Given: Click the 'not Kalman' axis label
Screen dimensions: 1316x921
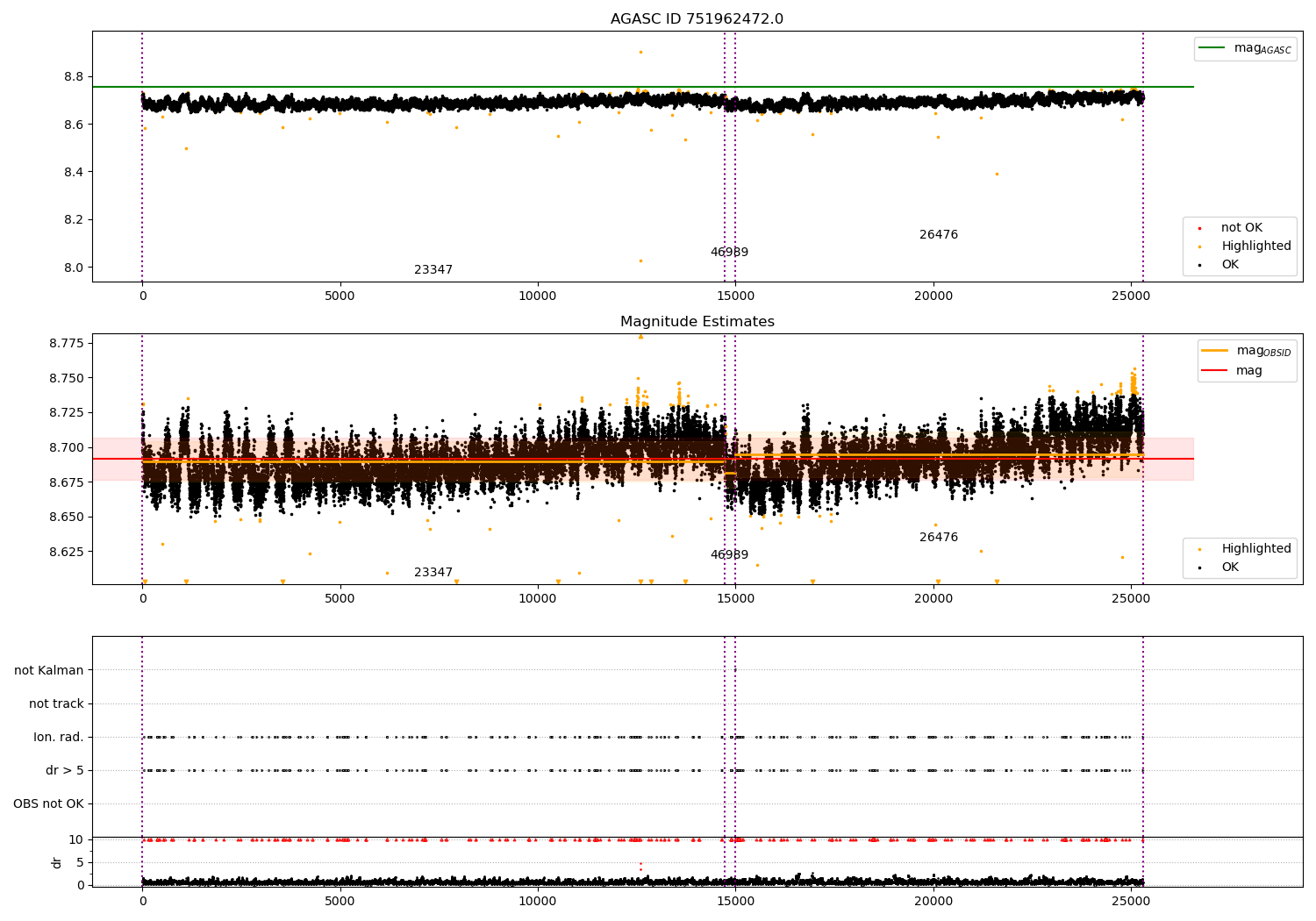Looking at the screenshot, I should tap(49, 671).
